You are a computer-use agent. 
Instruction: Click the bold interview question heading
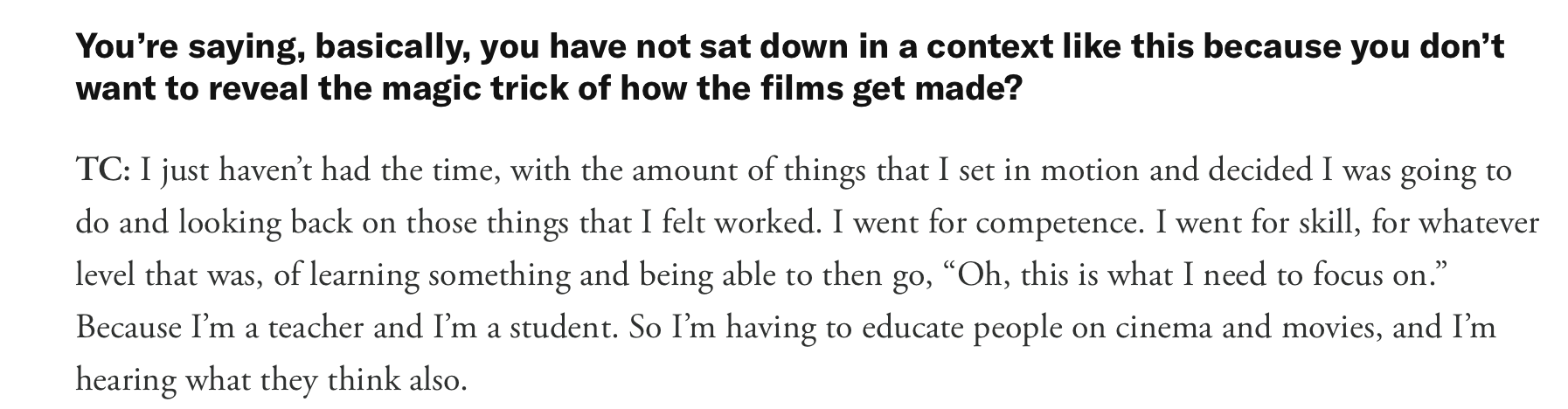(x=790, y=67)
